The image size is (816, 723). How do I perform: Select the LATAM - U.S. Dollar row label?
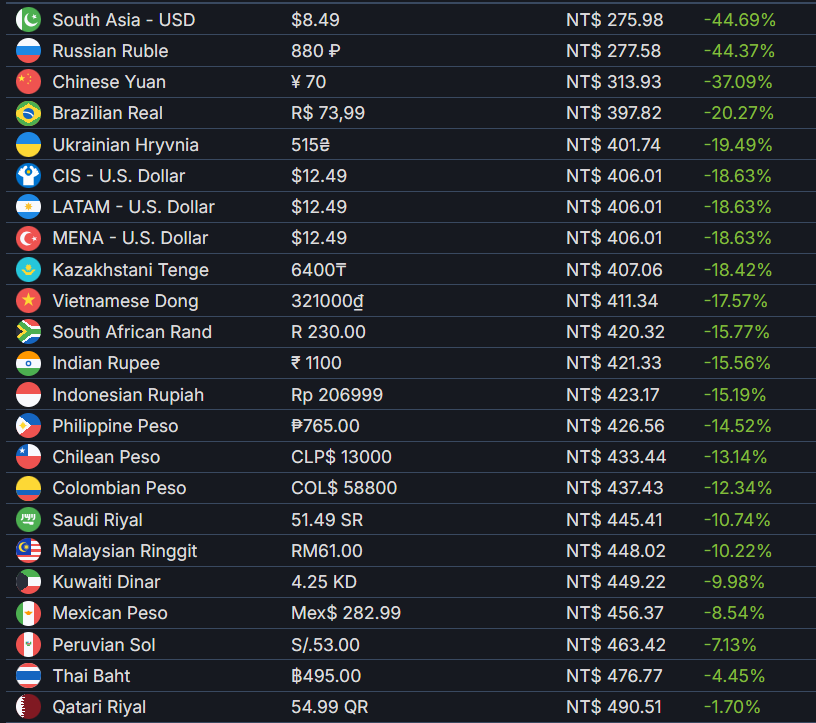coord(134,207)
